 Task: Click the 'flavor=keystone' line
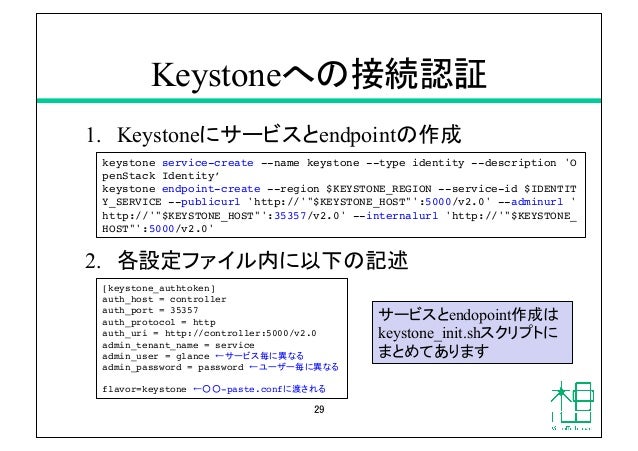[x=144, y=389]
